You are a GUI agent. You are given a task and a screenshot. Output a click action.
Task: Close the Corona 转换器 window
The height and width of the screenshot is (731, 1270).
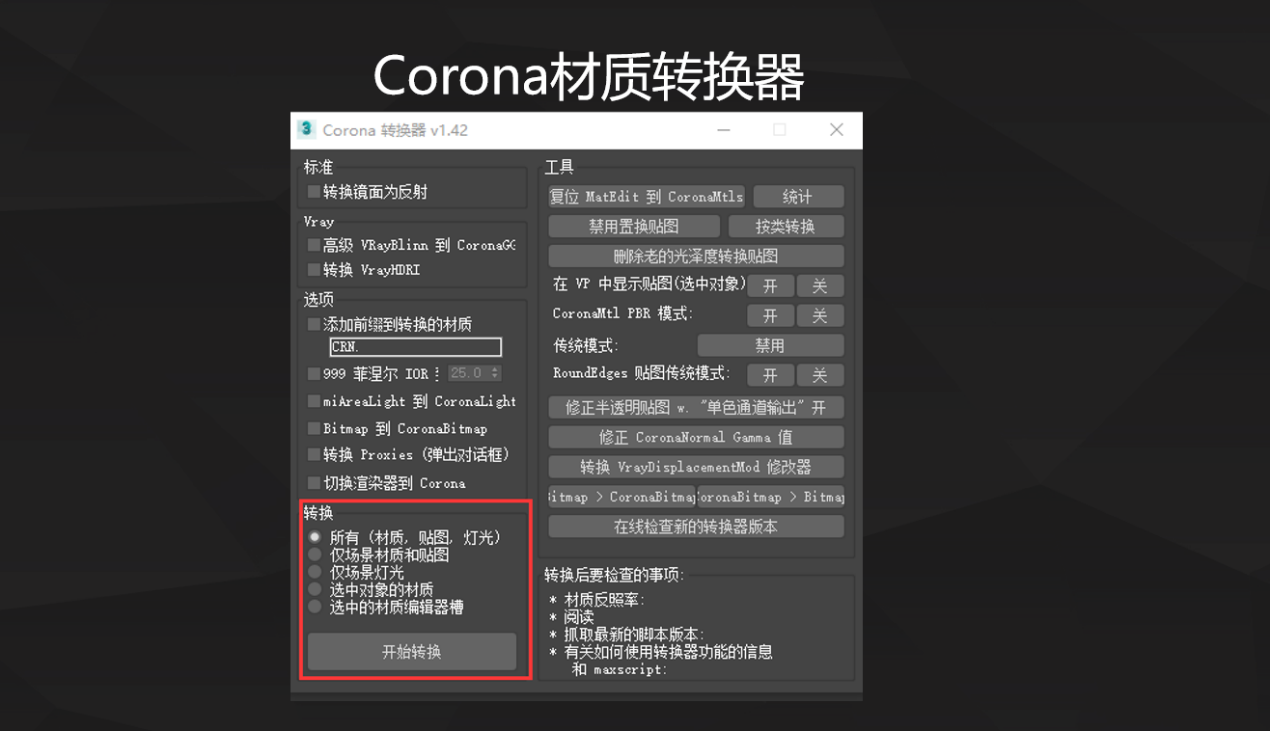tap(837, 130)
